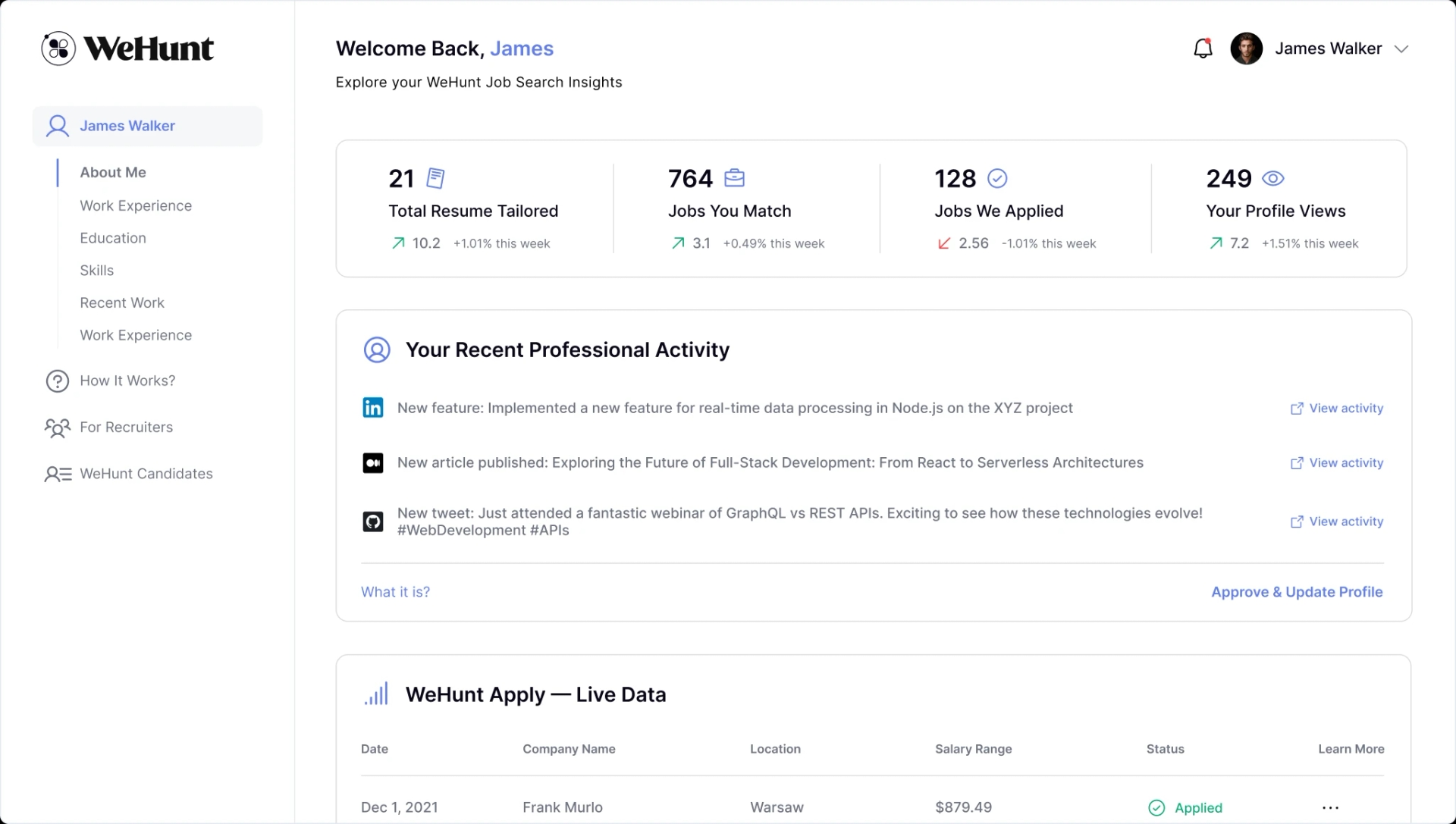The height and width of the screenshot is (824, 1456).
Task: Click Approve & Update Profile
Action: tap(1297, 592)
